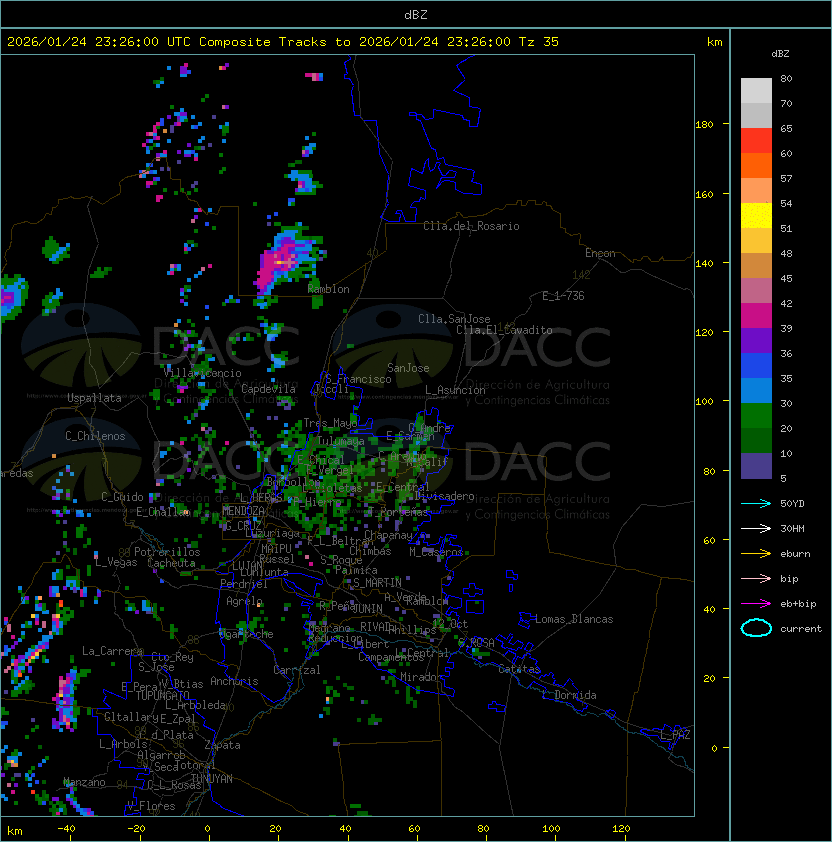The height and width of the screenshot is (842, 832).
Task: Select the orange 60 dBZ color swatch
Action: tap(756, 165)
